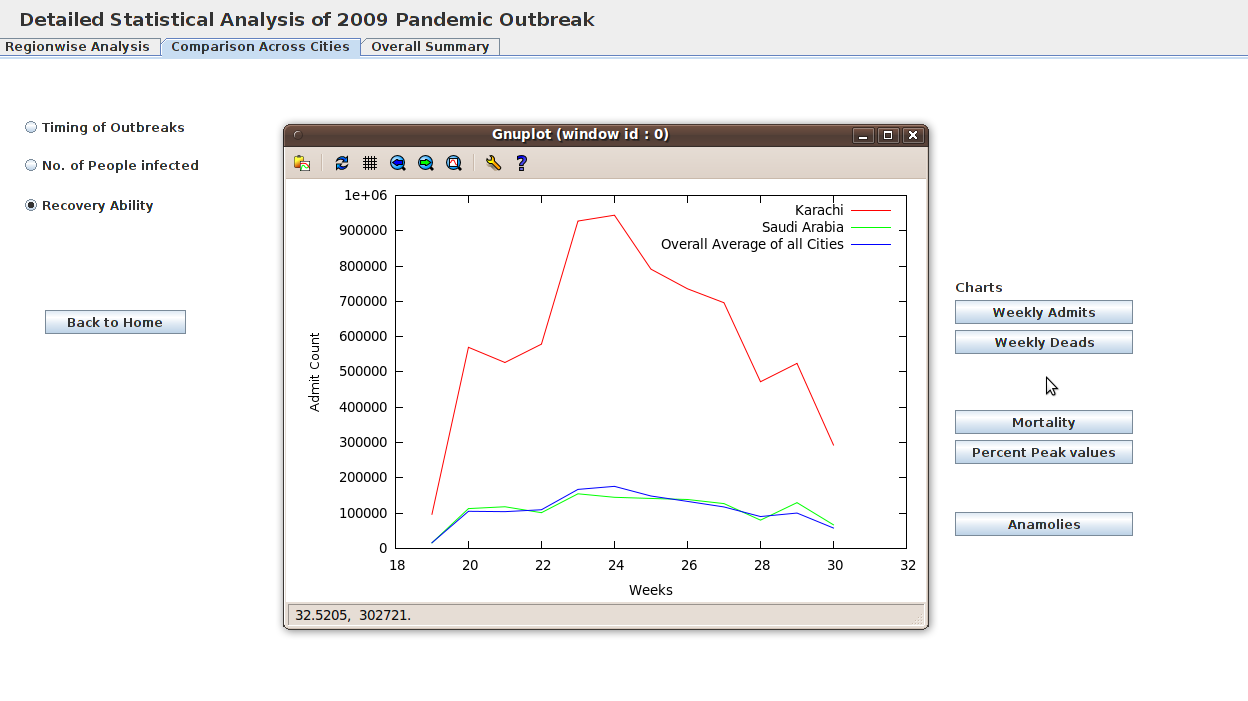The width and height of the screenshot is (1248, 701).
Task: Click the Charts heading label
Action: 979,287
